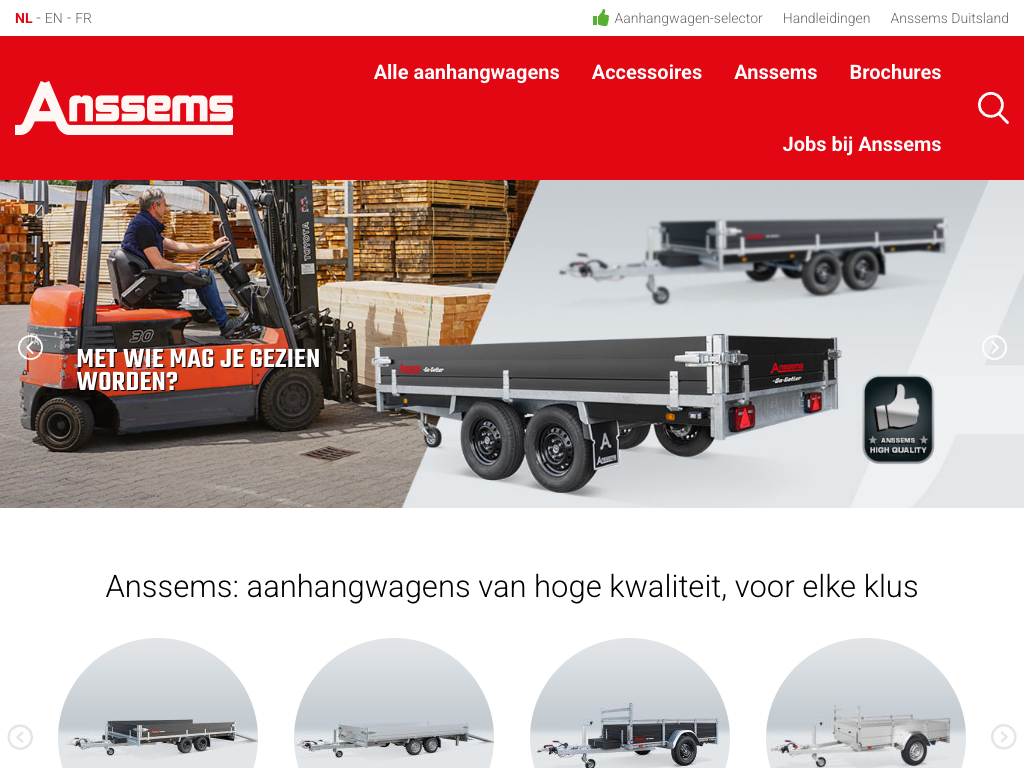
Task: Open the search magnifier icon
Action: pos(993,108)
